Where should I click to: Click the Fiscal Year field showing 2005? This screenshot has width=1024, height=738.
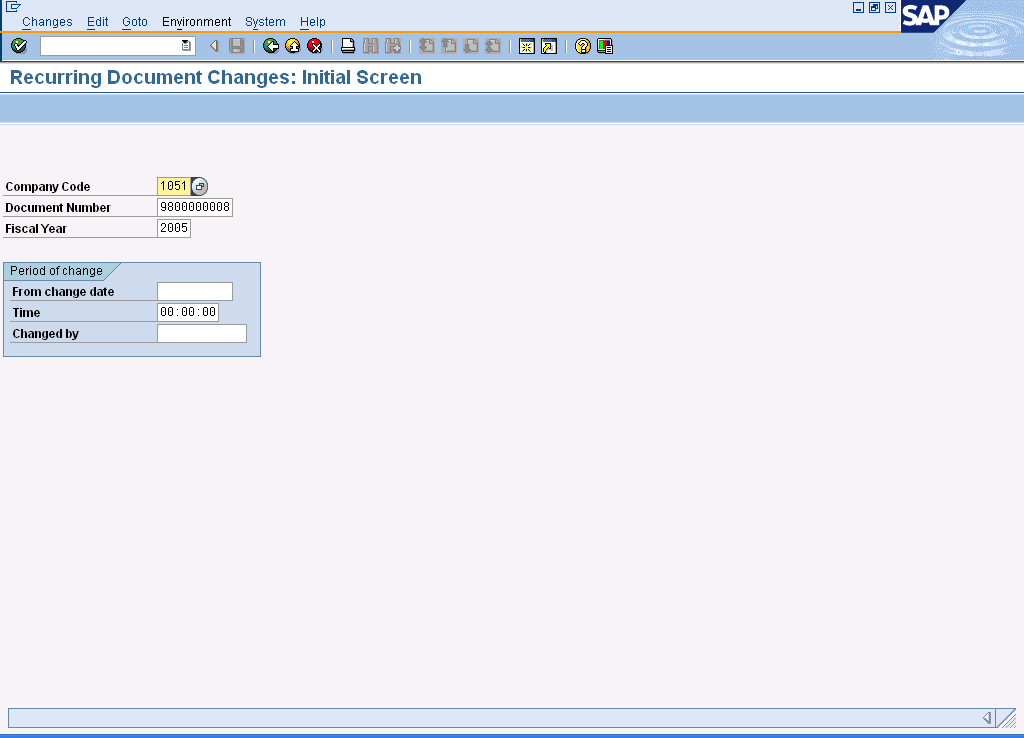[x=174, y=228]
